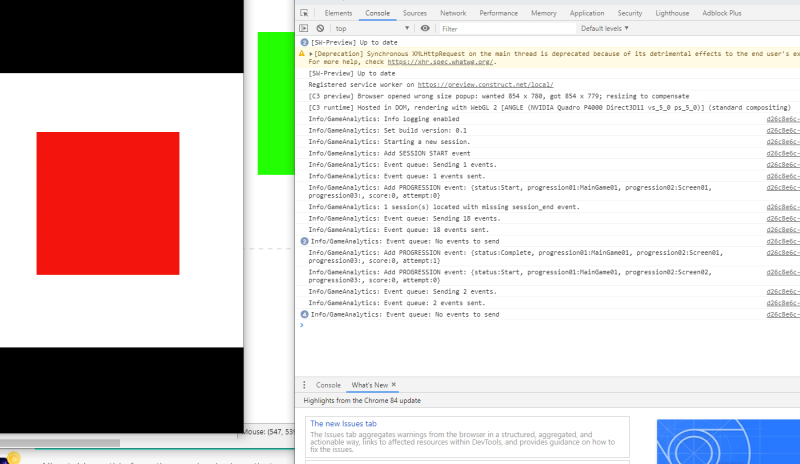This screenshot has width=800, height=464.
Task: Select 'Highlights from the Chrome 84 update' text
Action: coord(362,401)
